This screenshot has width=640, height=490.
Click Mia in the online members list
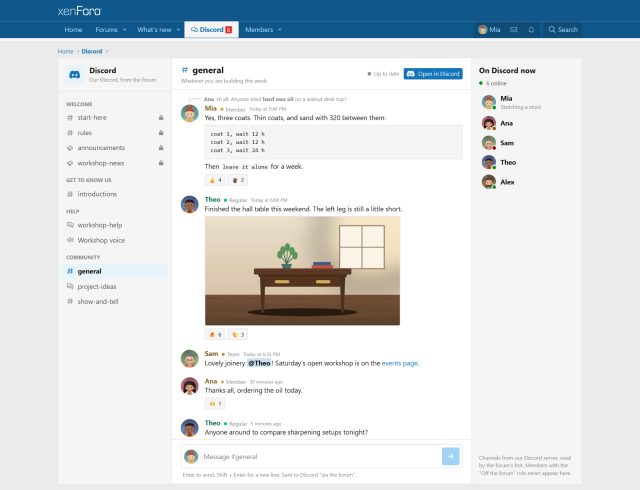point(525,102)
